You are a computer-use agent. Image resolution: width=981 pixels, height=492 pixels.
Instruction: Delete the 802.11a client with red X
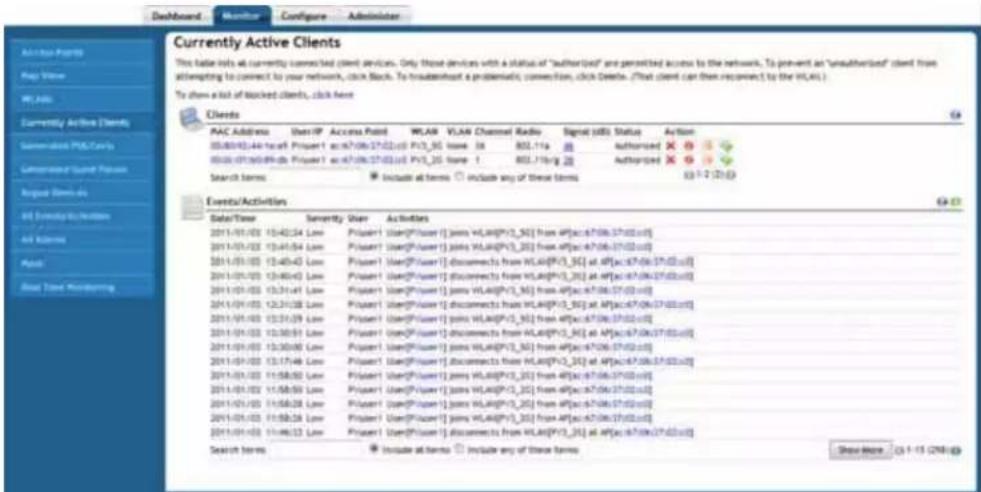tap(671, 145)
